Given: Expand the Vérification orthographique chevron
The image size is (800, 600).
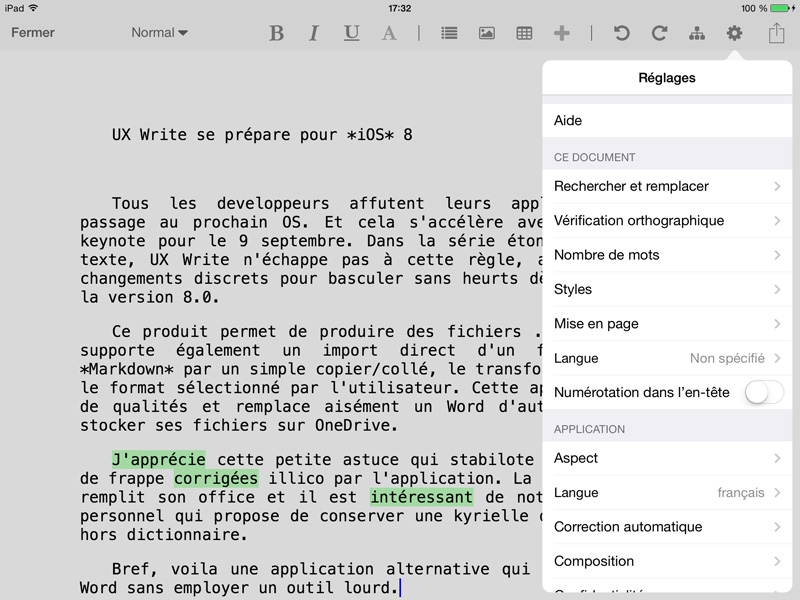Looking at the screenshot, I should point(777,220).
